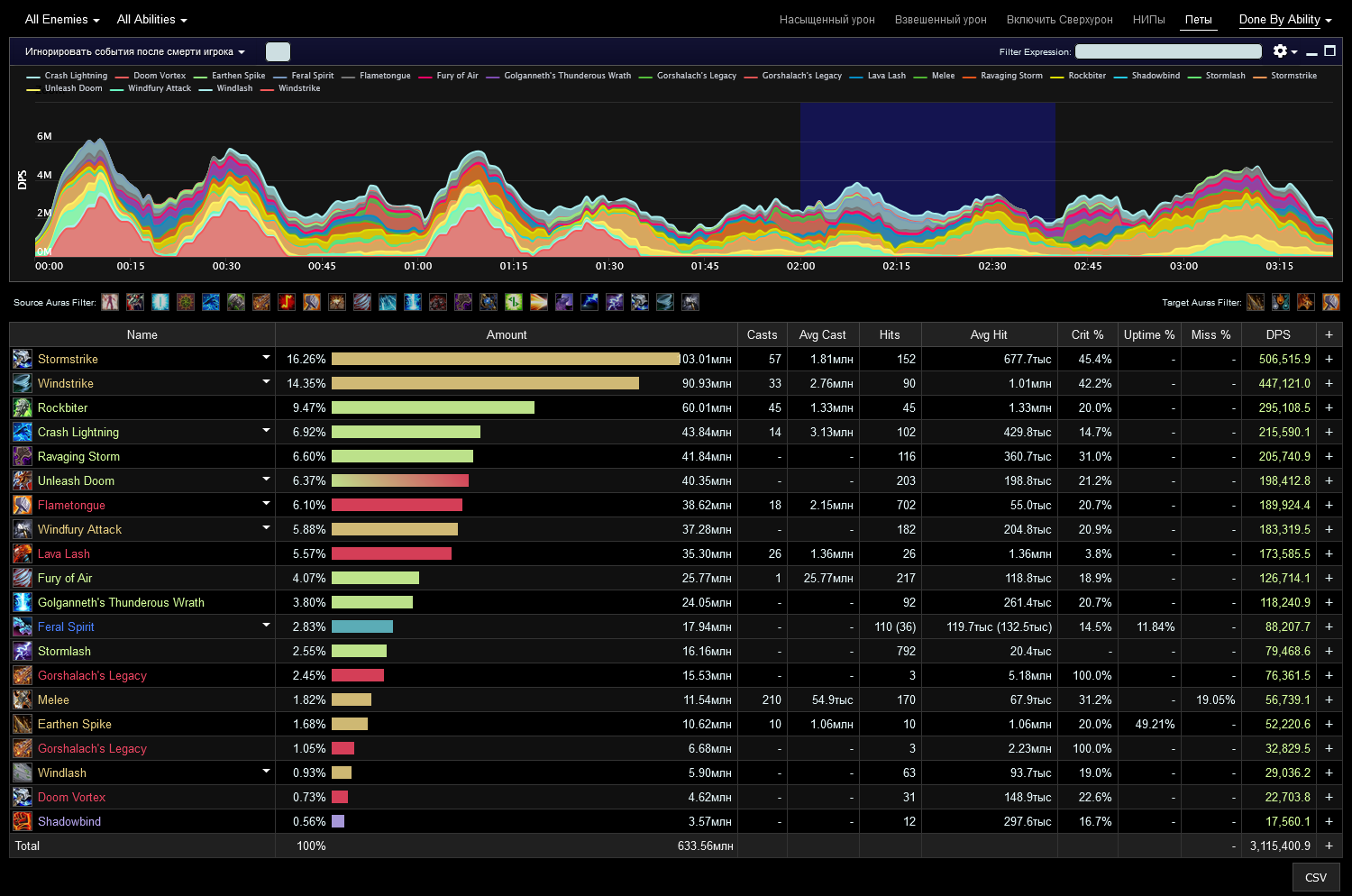This screenshot has width=1352, height=896.
Task: Click the Stormstrike ability icon
Action: 23,359
